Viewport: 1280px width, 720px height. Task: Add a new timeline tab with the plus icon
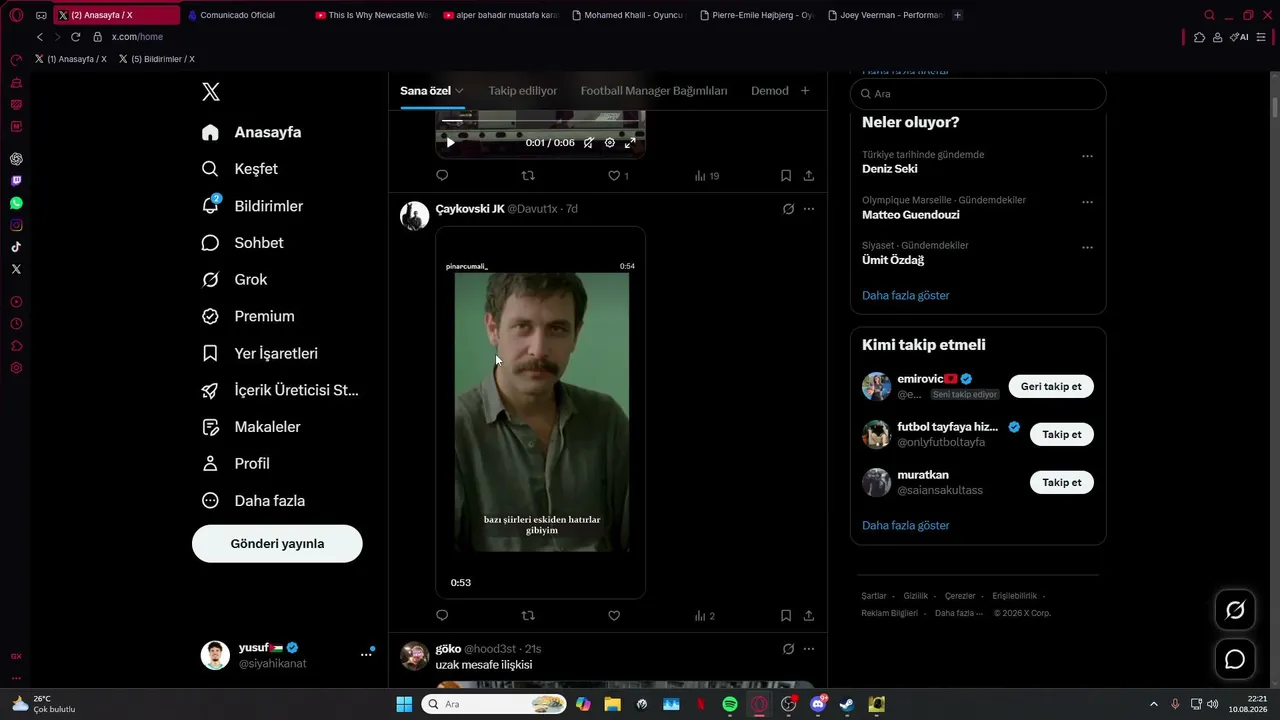click(x=805, y=91)
